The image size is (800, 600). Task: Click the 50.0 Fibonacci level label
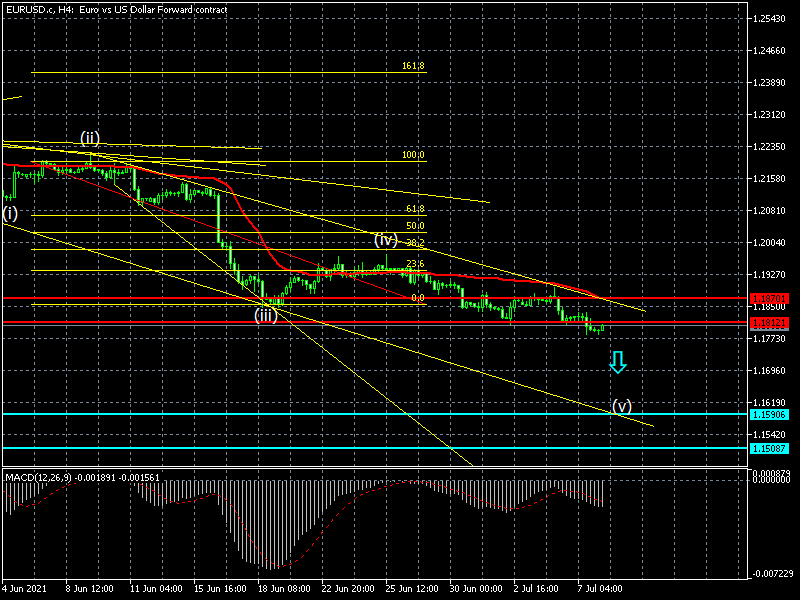[416, 226]
